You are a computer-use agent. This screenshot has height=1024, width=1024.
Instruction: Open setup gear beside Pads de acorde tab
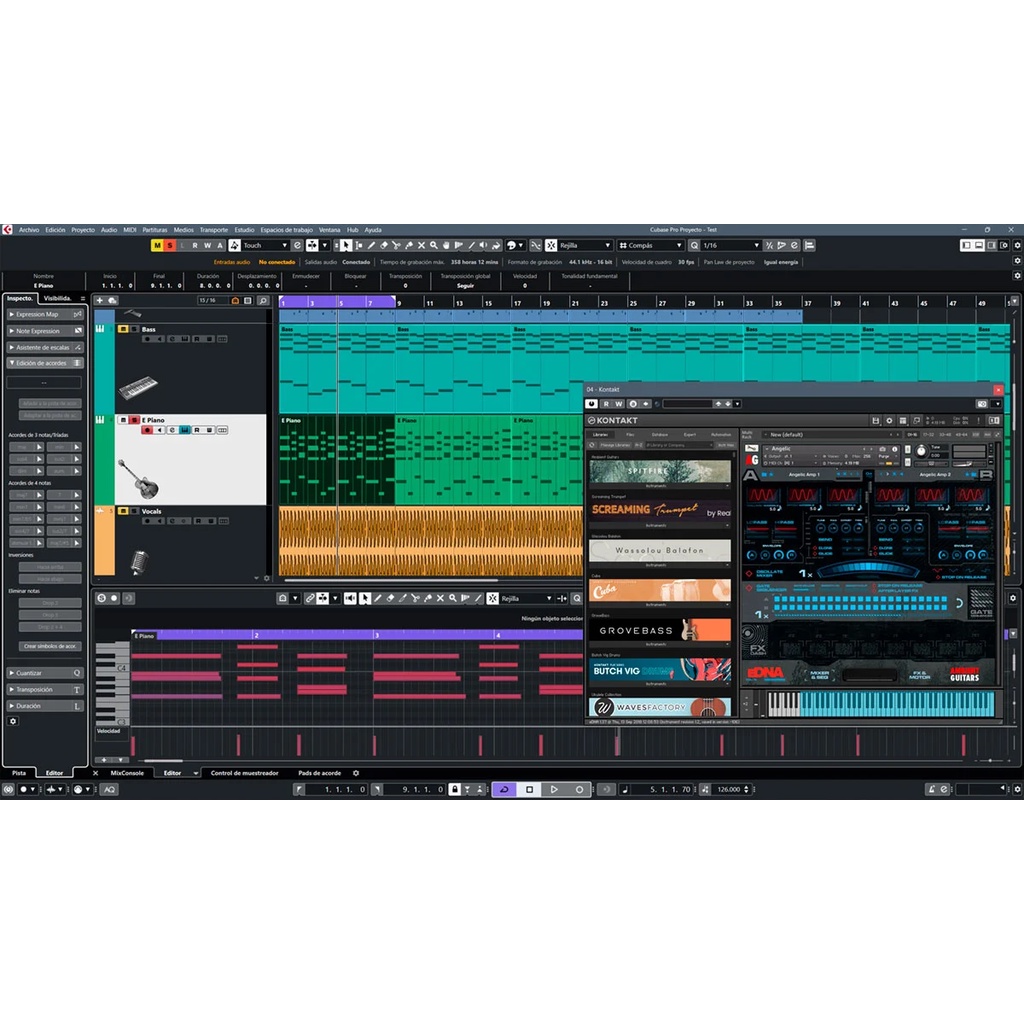click(x=356, y=773)
